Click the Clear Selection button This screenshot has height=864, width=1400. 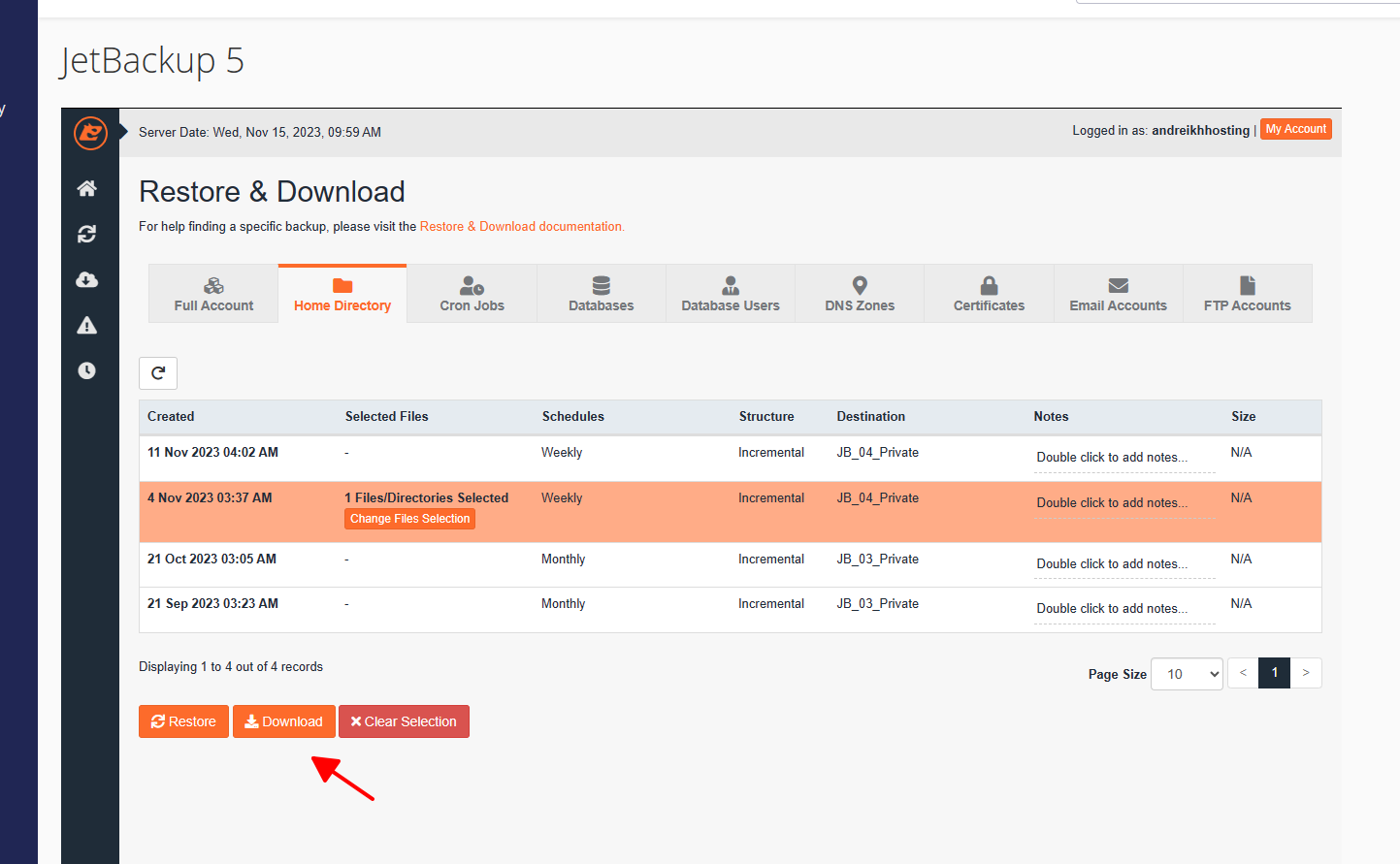point(404,721)
